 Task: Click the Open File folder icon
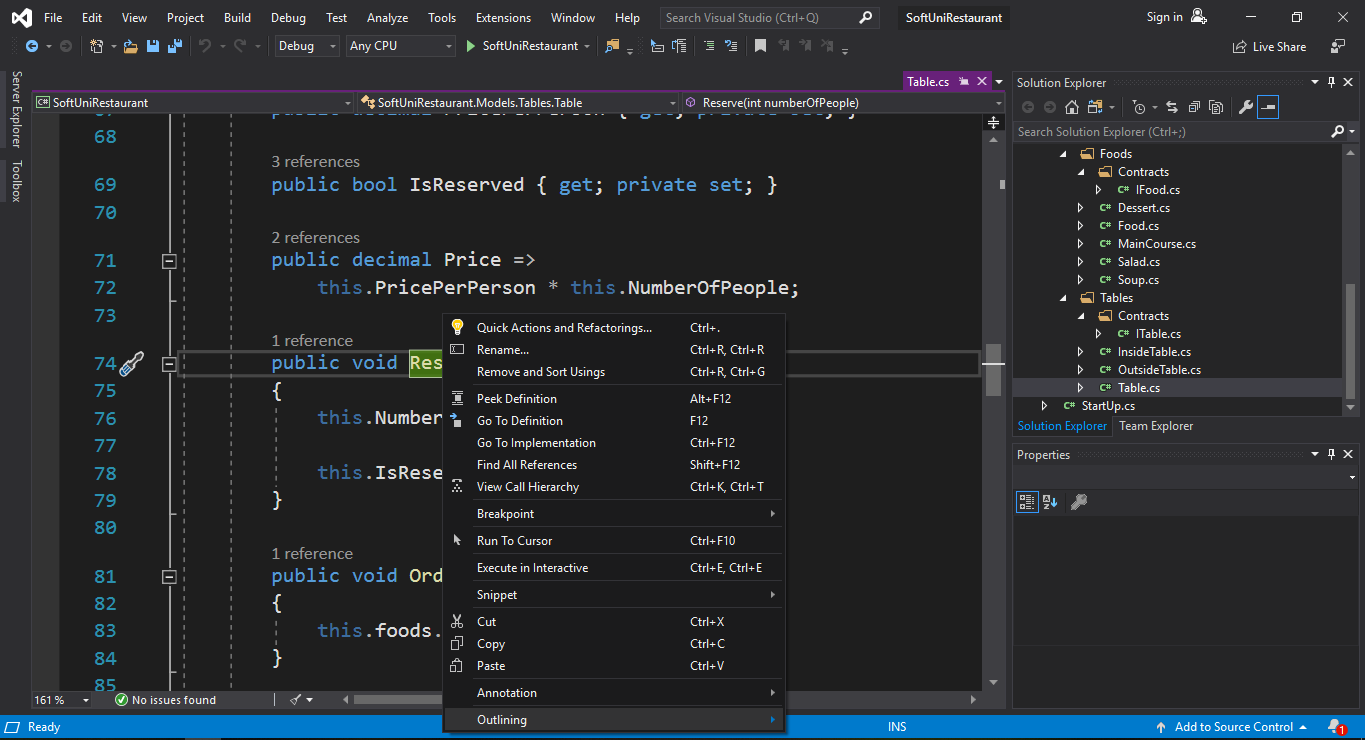coord(131,46)
